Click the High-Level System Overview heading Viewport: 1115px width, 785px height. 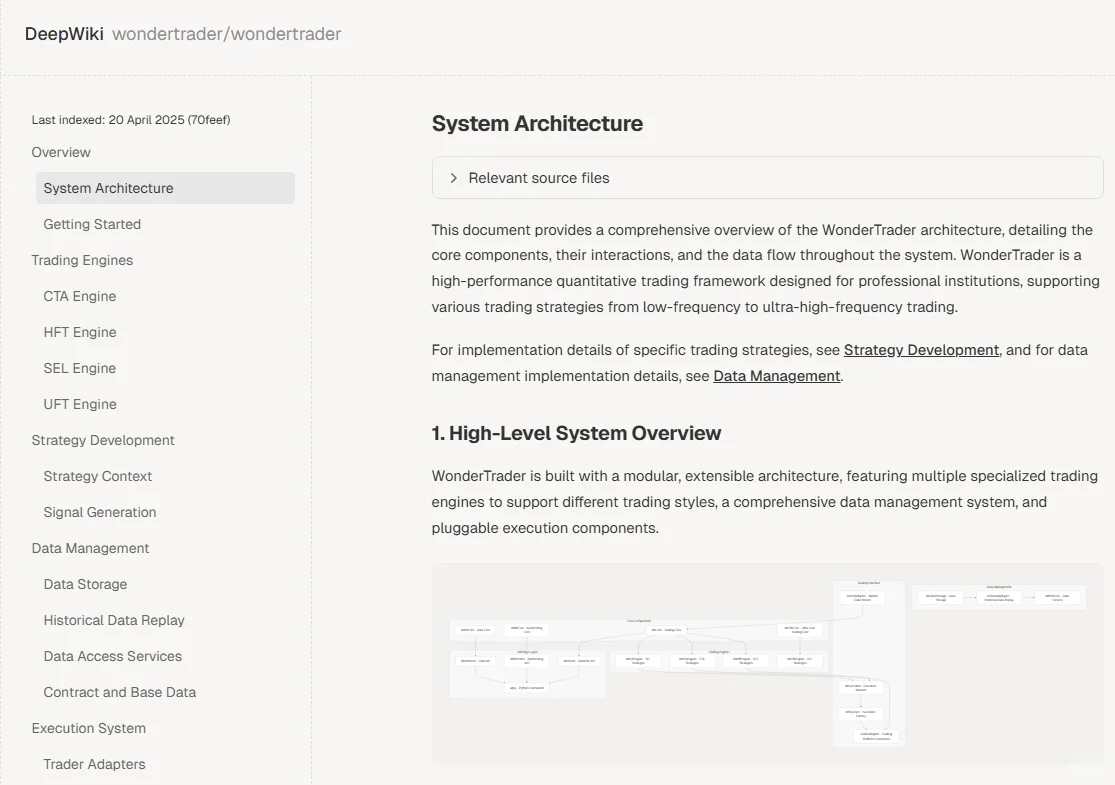[577, 433]
